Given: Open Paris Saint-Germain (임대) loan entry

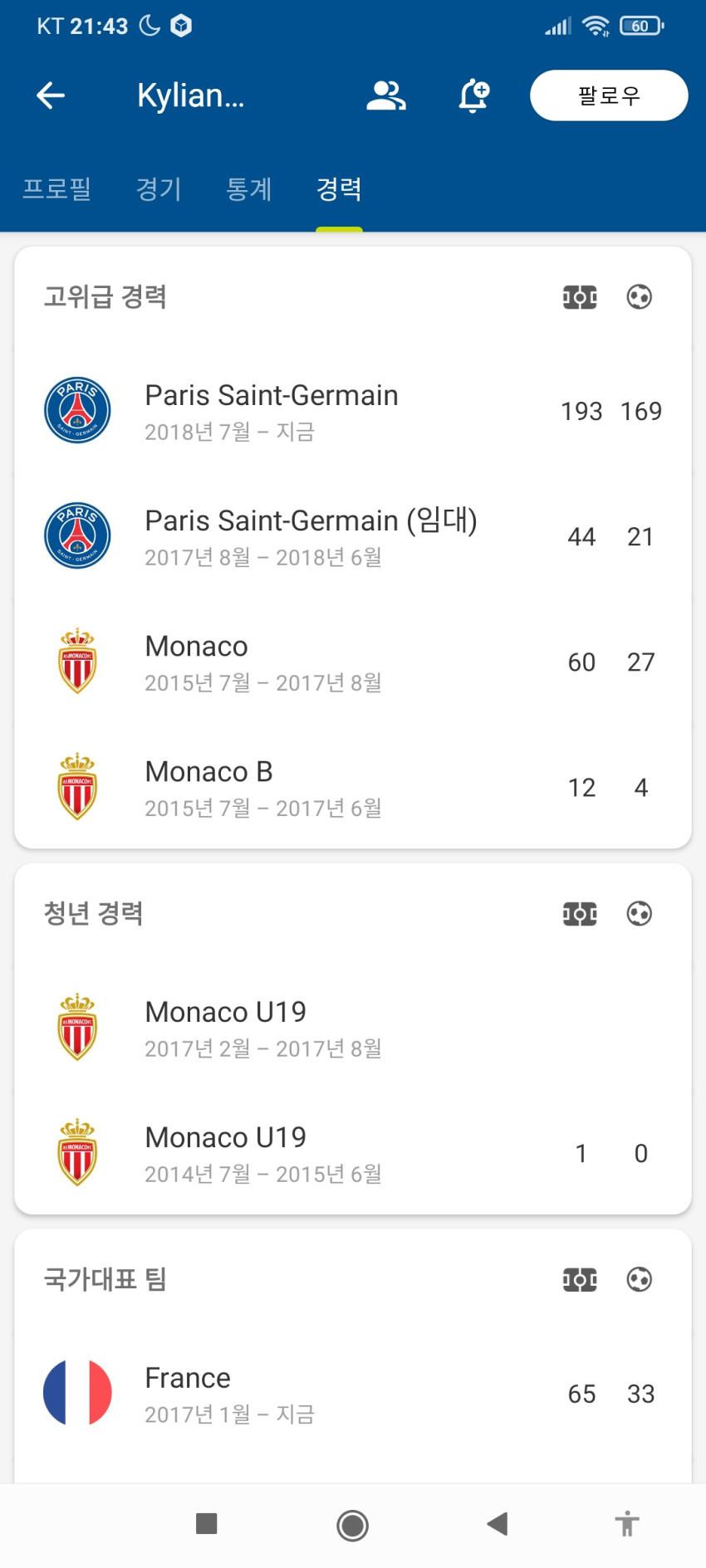Looking at the screenshot, I should pos(353,536).
